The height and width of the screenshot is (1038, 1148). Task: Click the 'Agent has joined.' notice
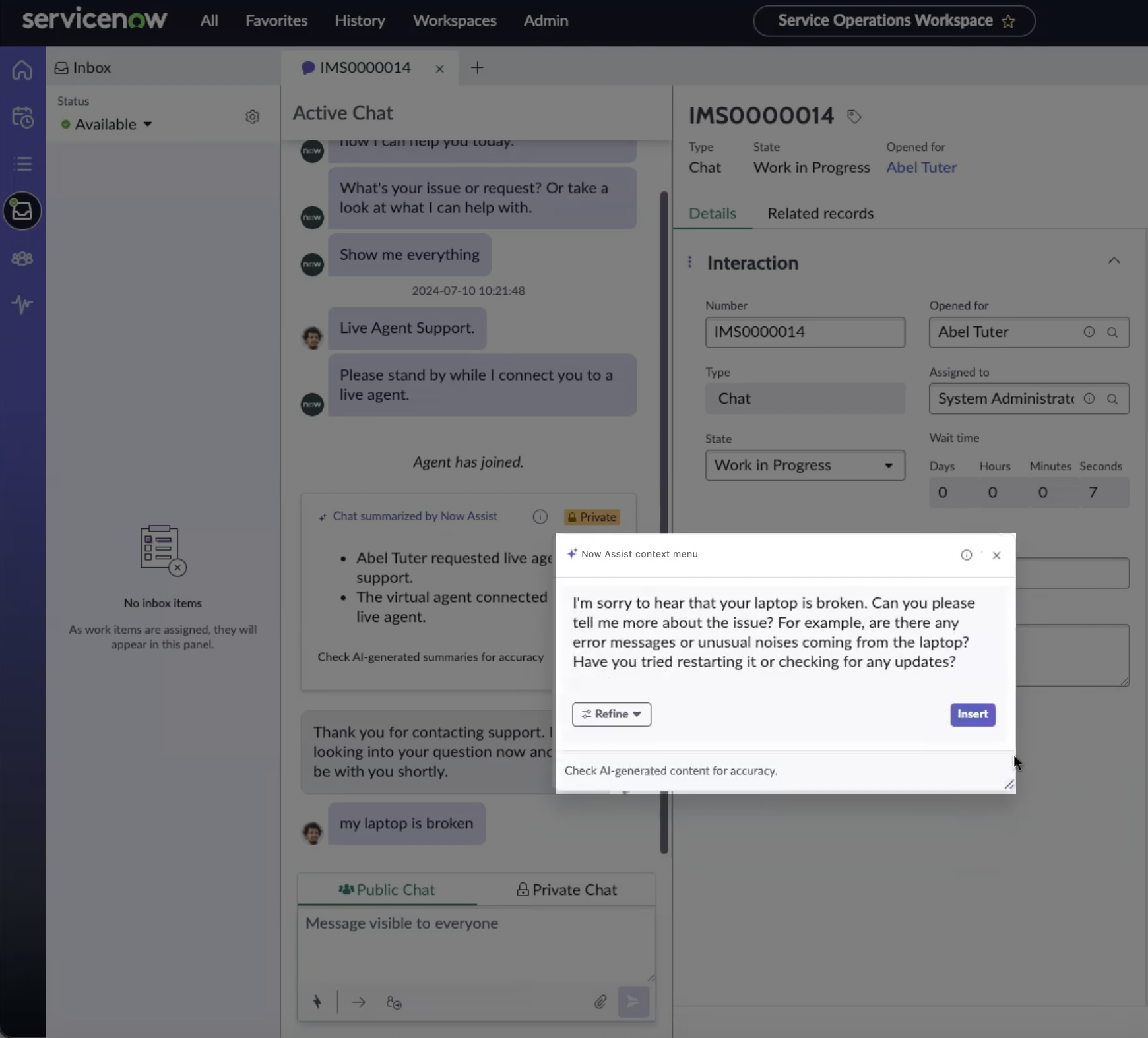pos(468,462)
